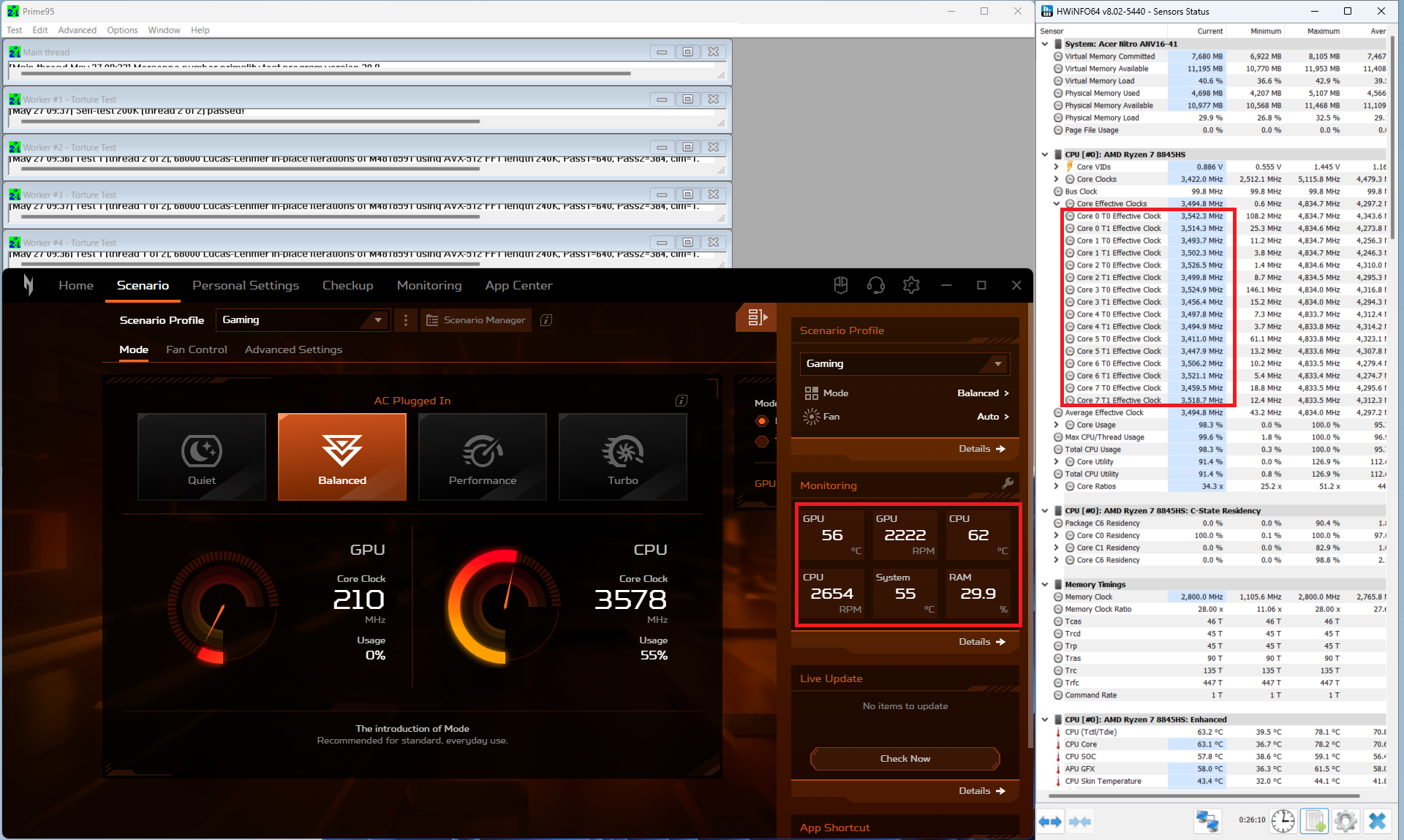Click the GPU 2222 RPM monitoring tile

(x=905, y=536)
